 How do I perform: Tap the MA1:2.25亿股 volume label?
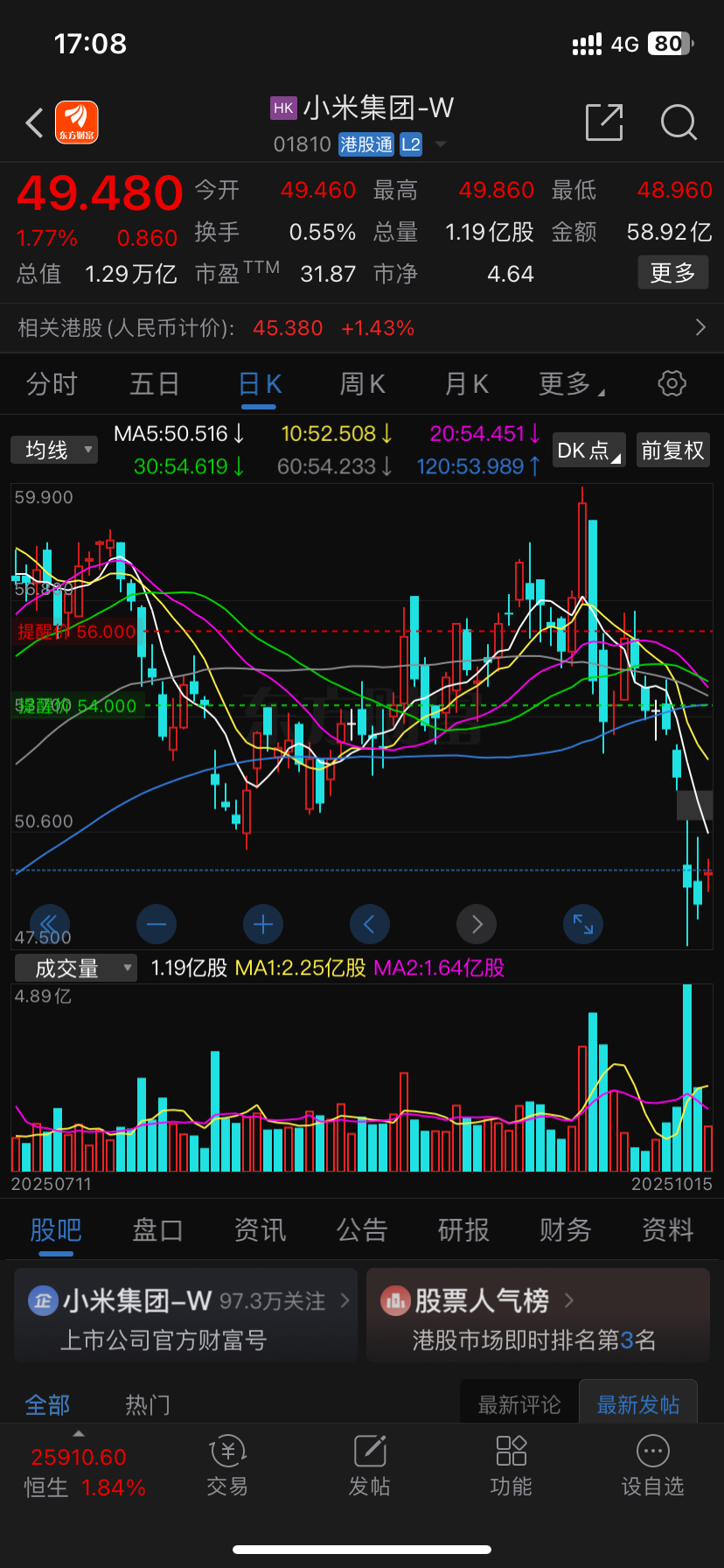click(x=301, y=968)
